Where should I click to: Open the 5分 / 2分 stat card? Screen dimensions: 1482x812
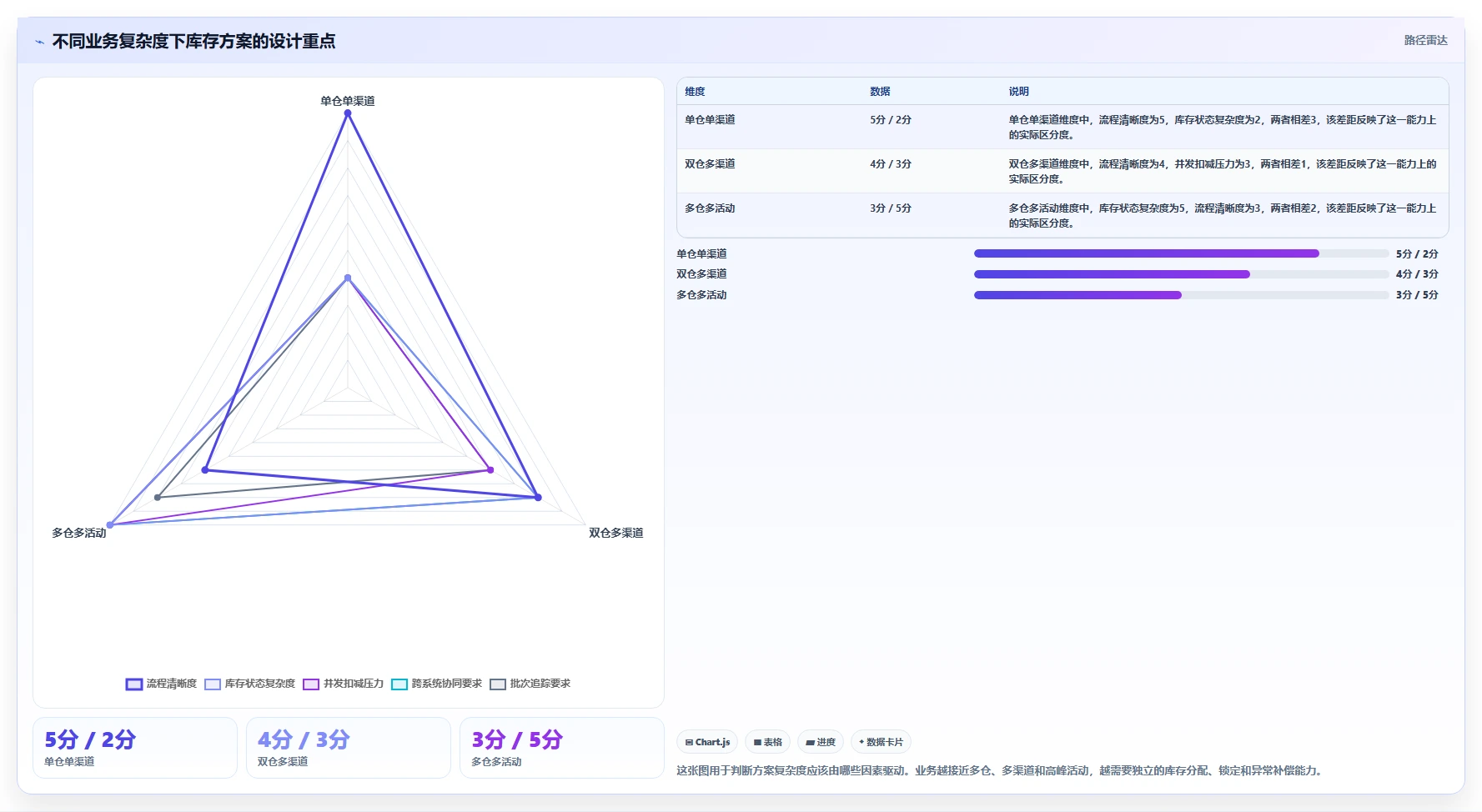click(x=135, y=748)
